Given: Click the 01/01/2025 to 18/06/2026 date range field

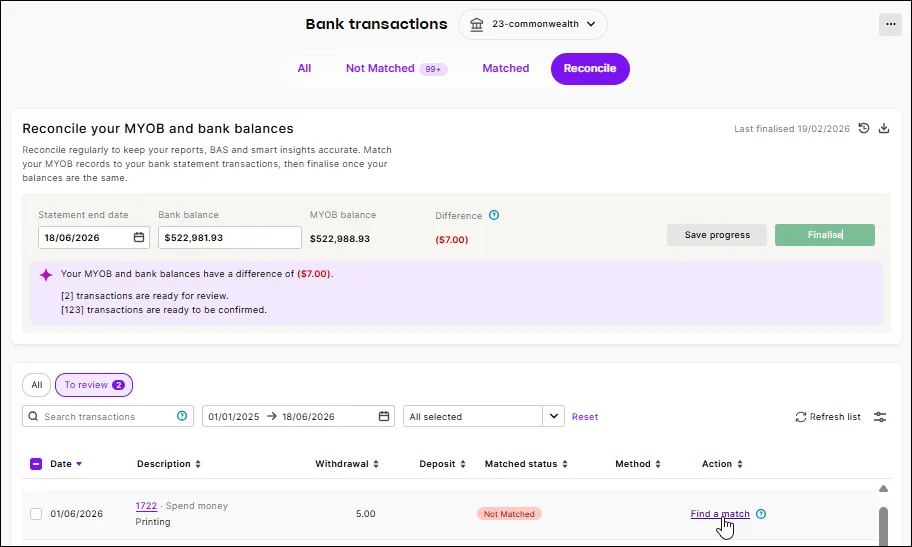Looking at the screenshot, I should click(298, 416).
